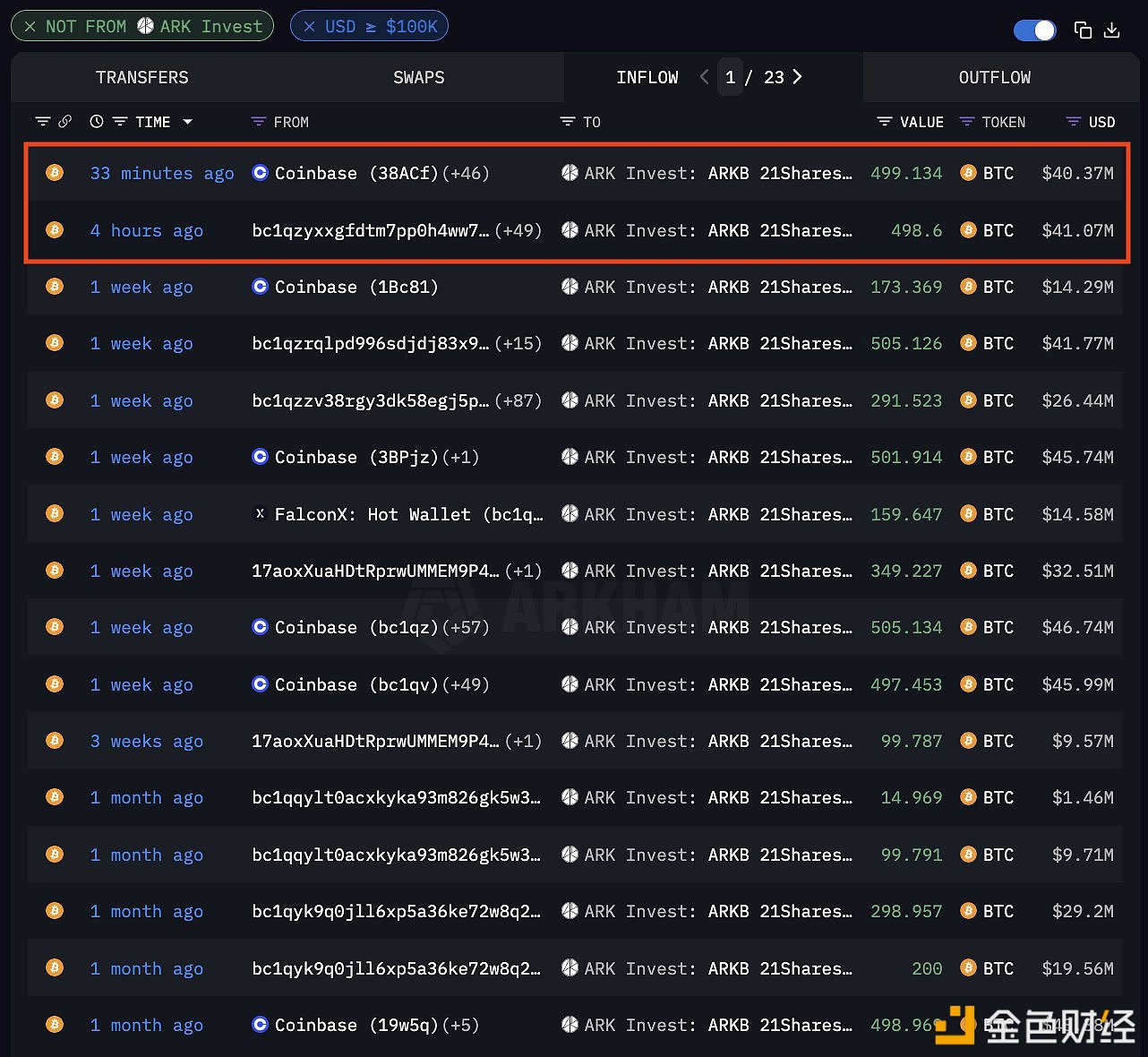Click the Bitcoin chain icon in the $1.46M row
The image size is (1148, 1057).
(55, 797)
